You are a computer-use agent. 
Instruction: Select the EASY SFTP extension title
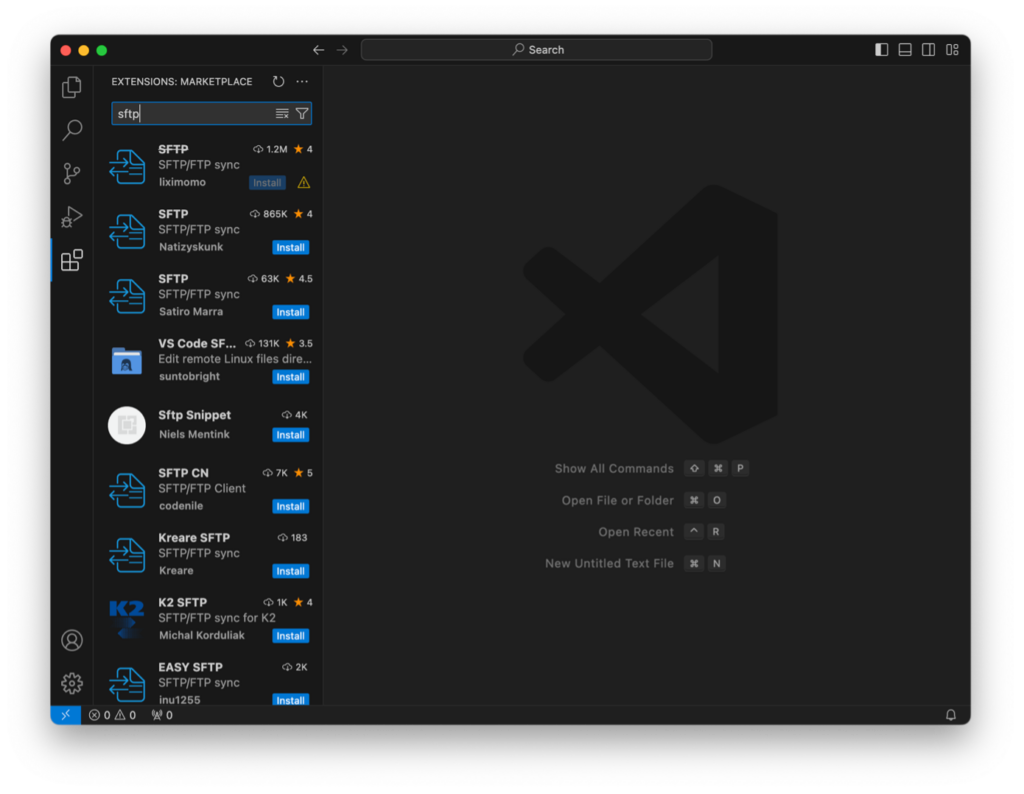click(x=190, y=667)
